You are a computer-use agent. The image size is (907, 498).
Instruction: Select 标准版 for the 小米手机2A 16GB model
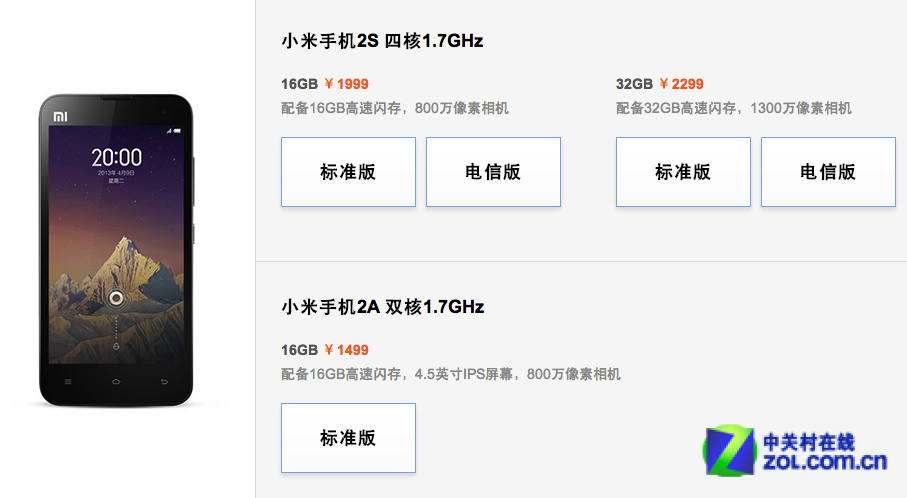348,438
